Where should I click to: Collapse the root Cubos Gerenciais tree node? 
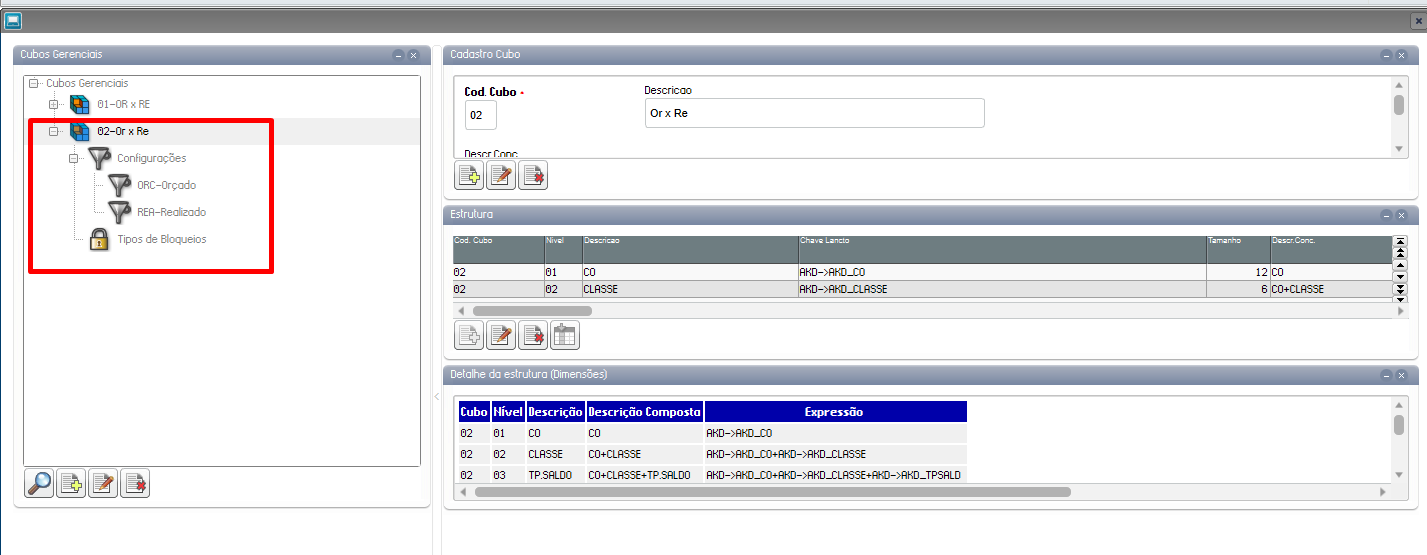click(x=35, y=83)
